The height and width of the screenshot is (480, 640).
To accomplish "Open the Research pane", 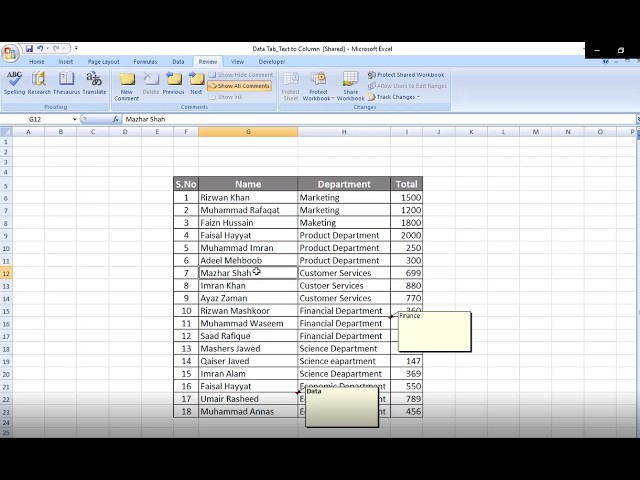I will [39, 83].
